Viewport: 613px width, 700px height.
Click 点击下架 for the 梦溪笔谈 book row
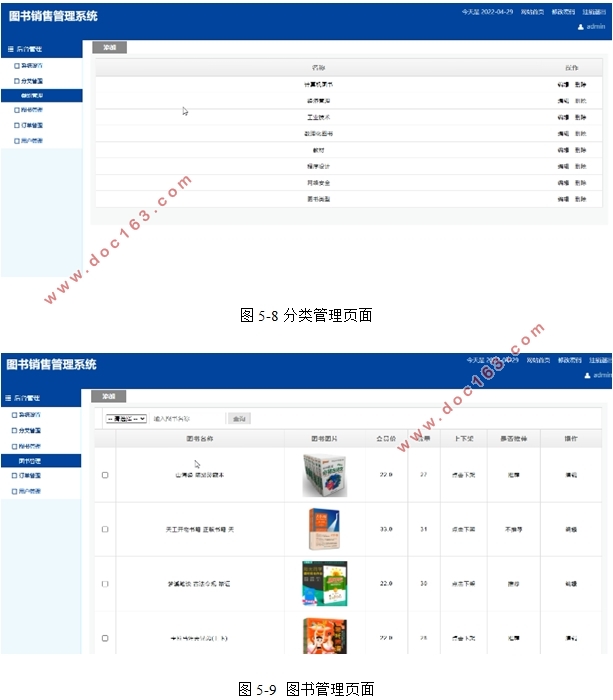click(x=463, y=583)
